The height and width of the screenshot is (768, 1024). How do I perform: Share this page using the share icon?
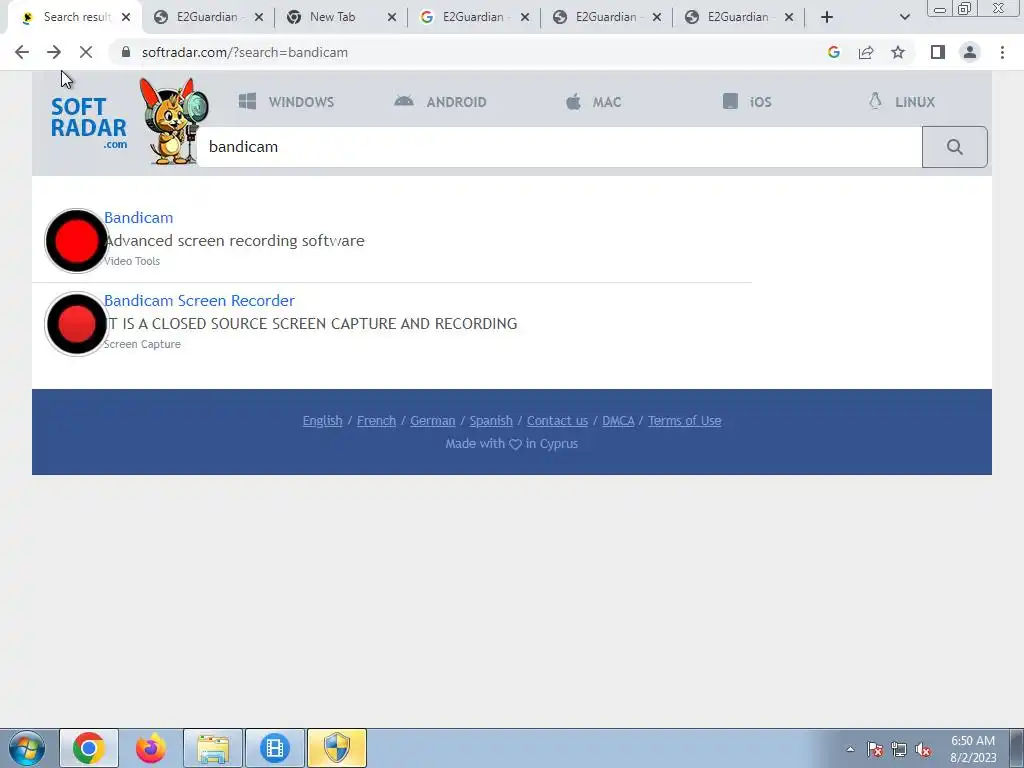pos(866,52)
